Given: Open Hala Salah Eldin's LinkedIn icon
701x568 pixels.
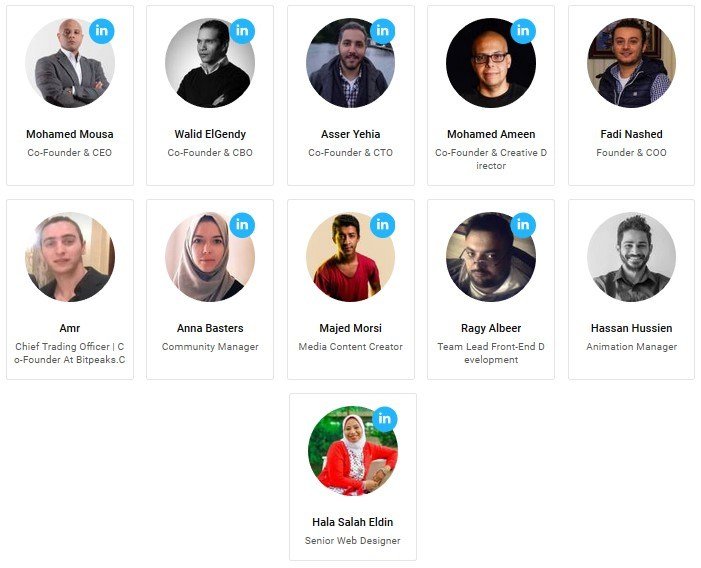Looking at the screenshot, I should click(384, 419).
